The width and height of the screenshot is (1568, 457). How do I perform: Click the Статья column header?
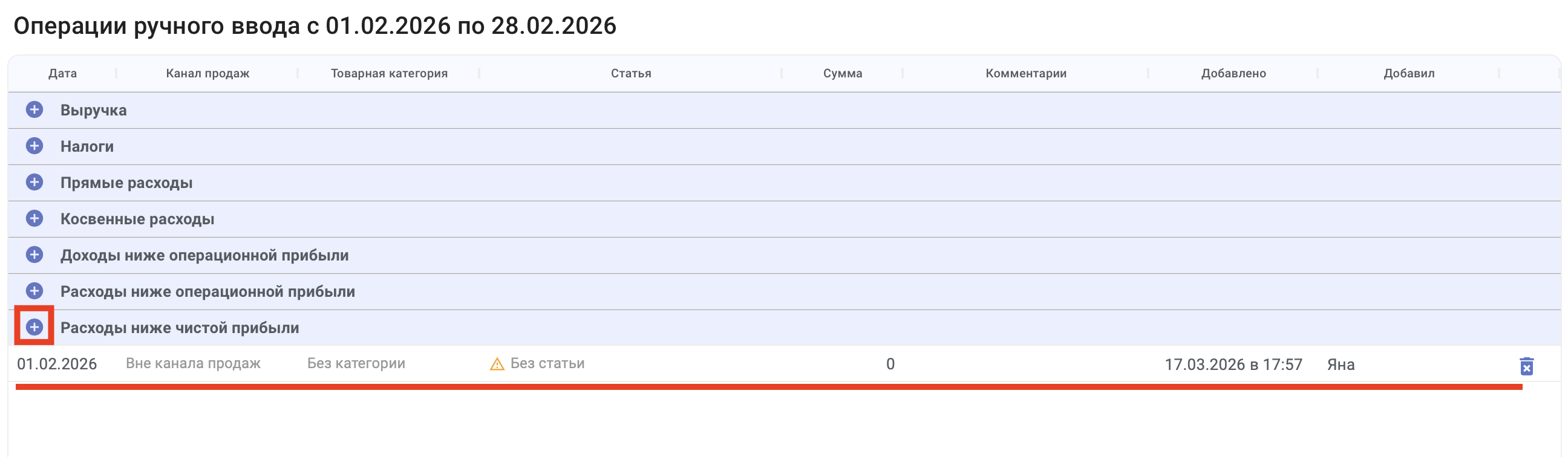coord(630,73)
